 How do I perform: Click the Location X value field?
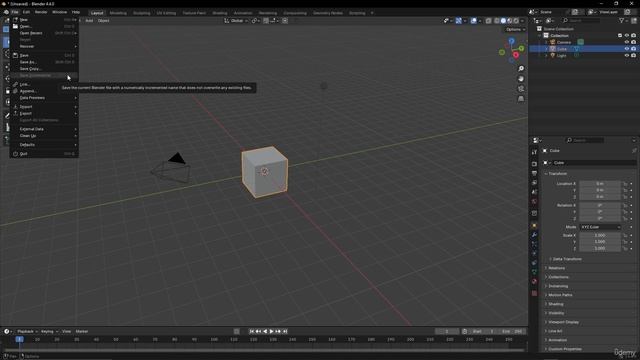pos(600,184)
